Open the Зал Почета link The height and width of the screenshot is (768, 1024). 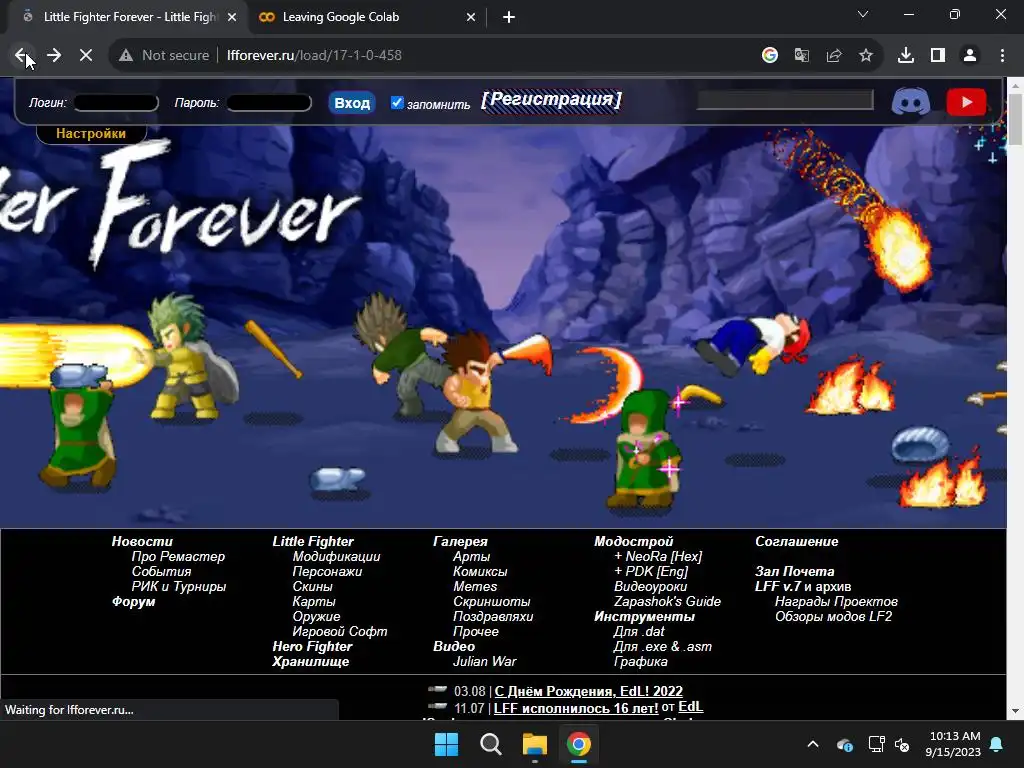795,571
